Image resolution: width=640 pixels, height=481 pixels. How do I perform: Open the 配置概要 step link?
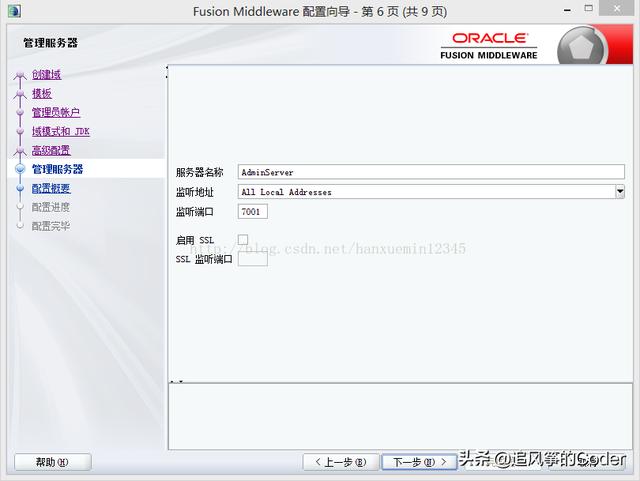click(51, 188)
